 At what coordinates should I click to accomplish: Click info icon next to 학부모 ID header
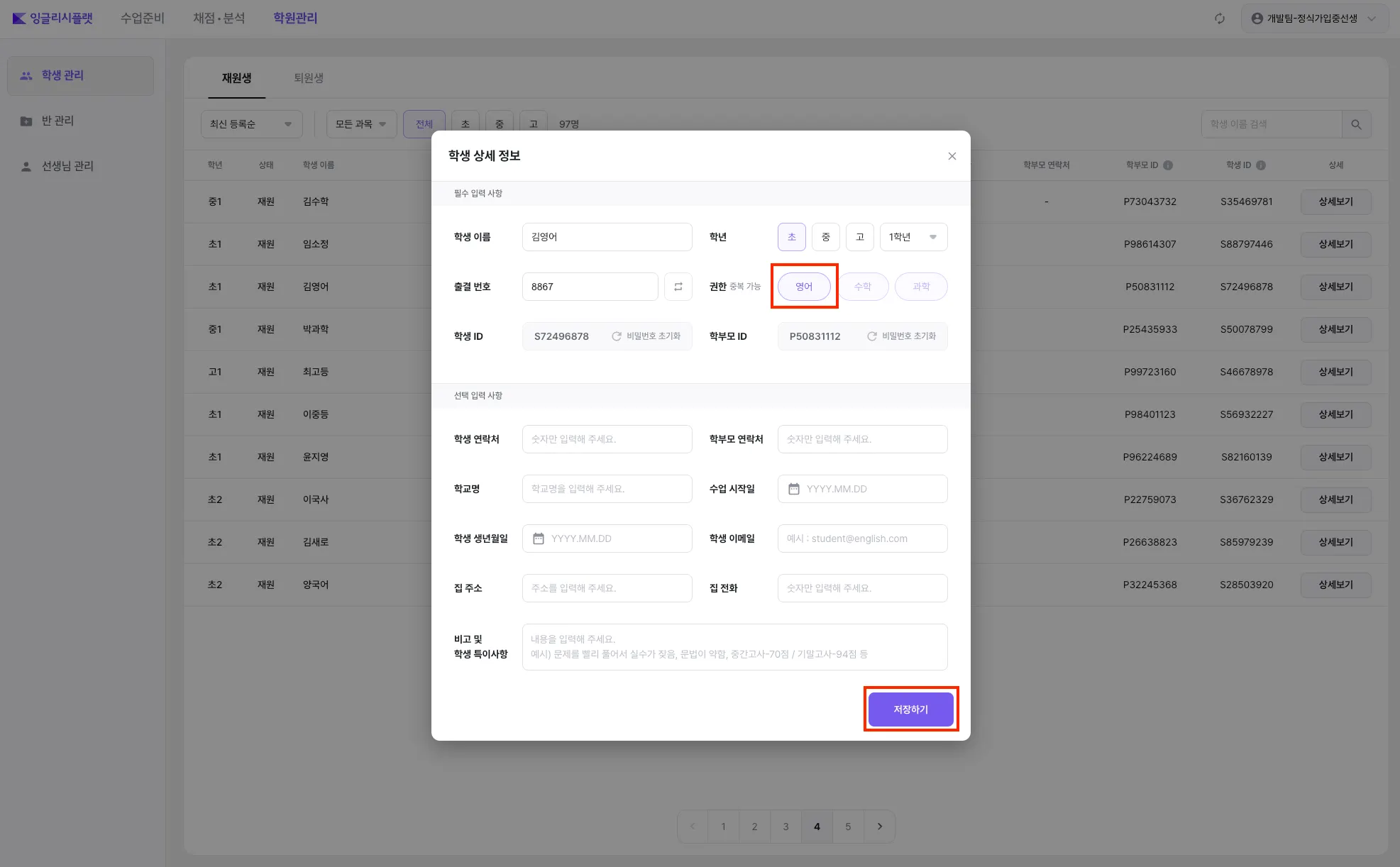pos(1168,165)
